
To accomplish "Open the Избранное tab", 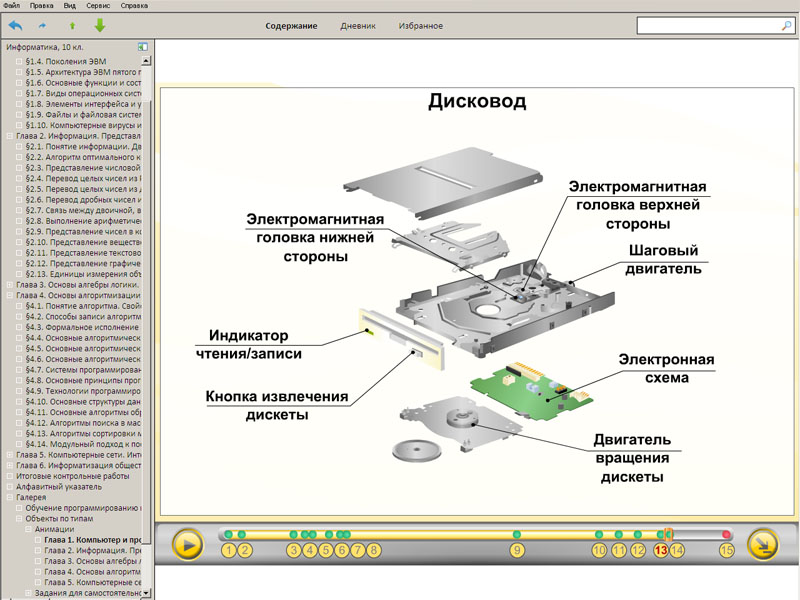I will (420, 26).
